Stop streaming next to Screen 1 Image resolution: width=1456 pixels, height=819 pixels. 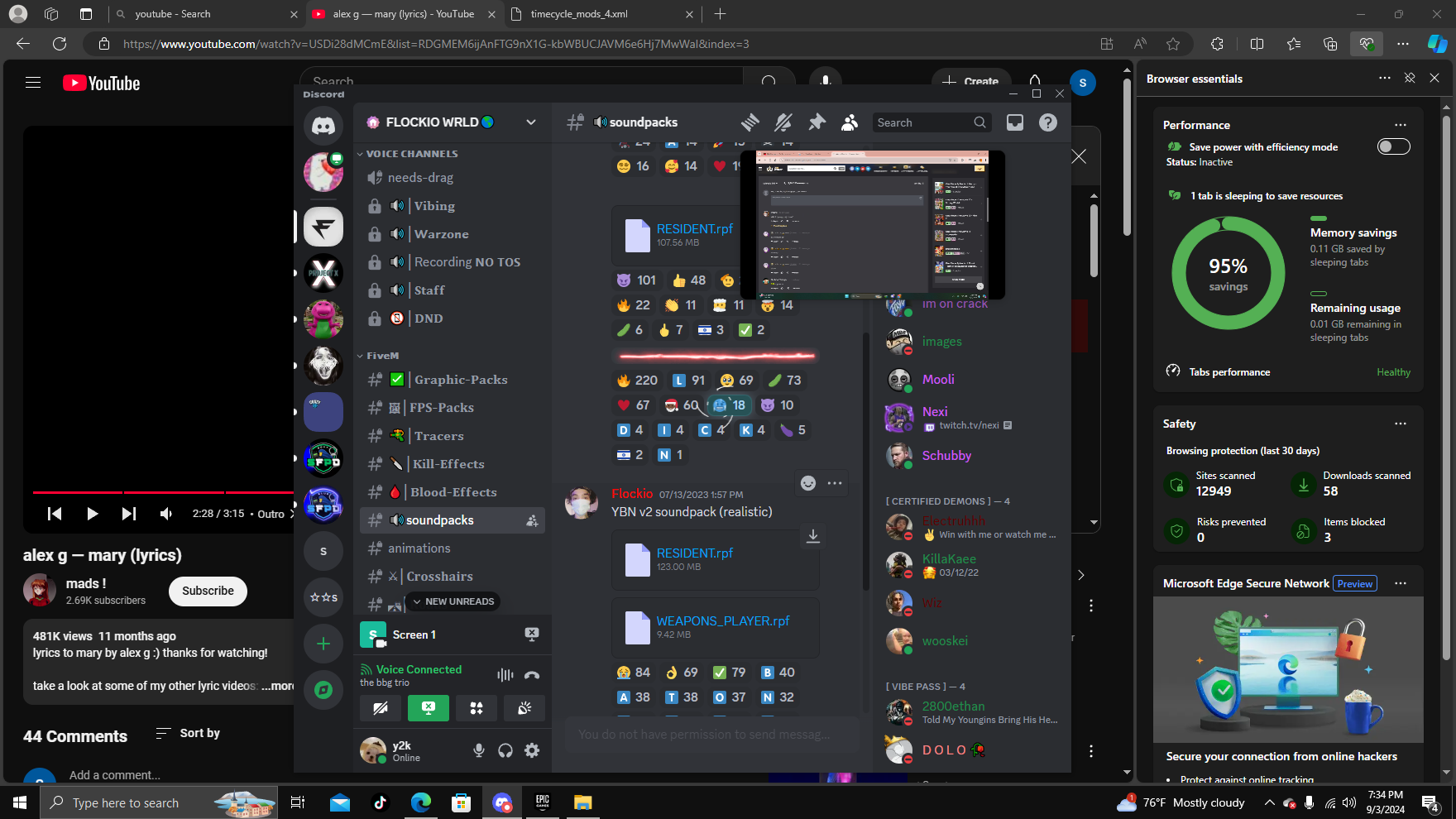(532, 635)
